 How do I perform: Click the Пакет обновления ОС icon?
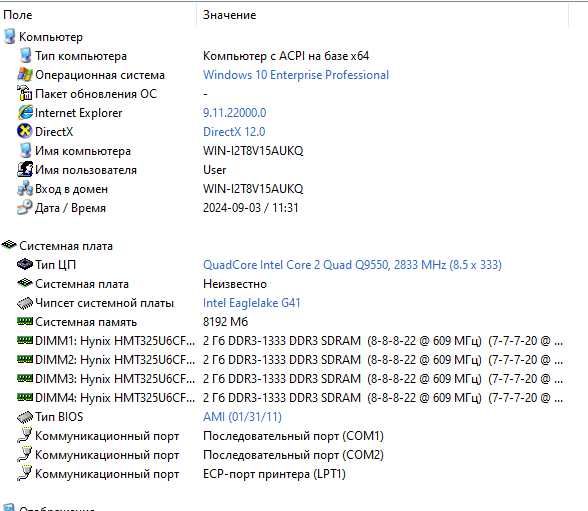(25, 93)
